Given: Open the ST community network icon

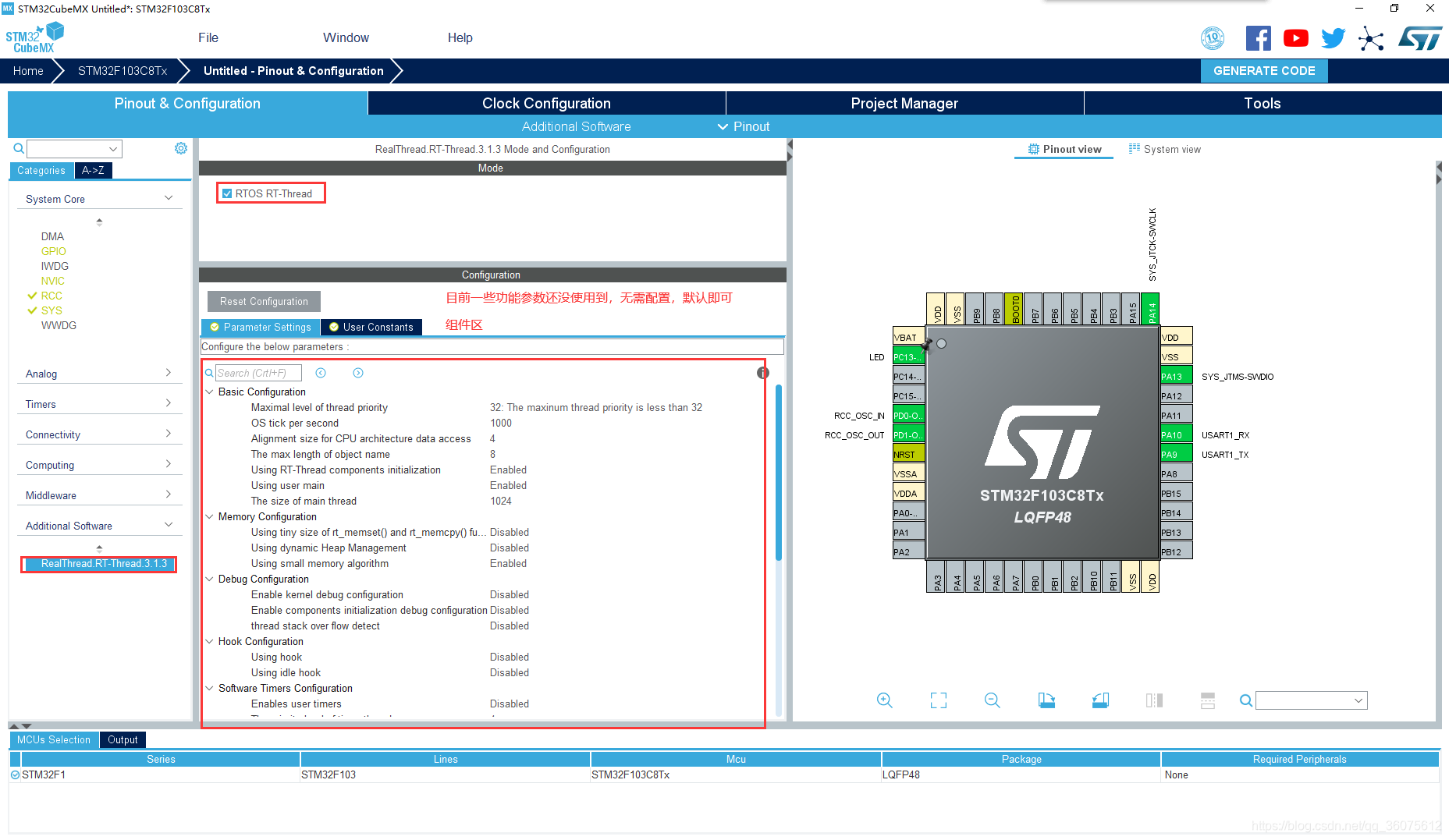Looking at the screenshot, I should pos(1371,38).
